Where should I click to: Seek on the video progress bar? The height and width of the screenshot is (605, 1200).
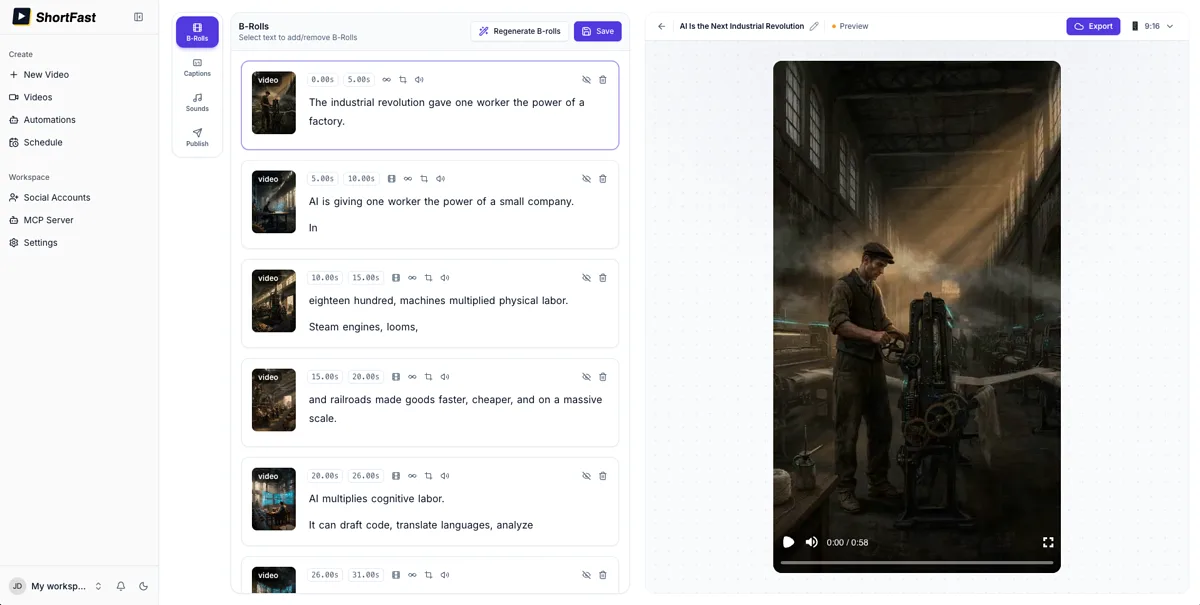pos(916,563)
